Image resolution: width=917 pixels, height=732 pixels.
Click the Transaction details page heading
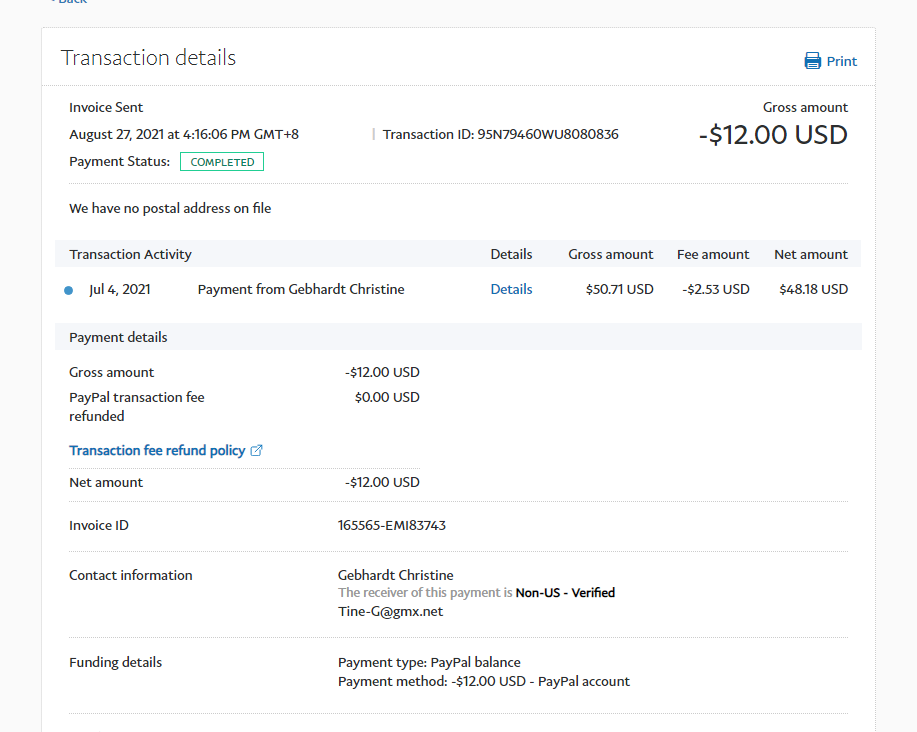pos(148,58)
